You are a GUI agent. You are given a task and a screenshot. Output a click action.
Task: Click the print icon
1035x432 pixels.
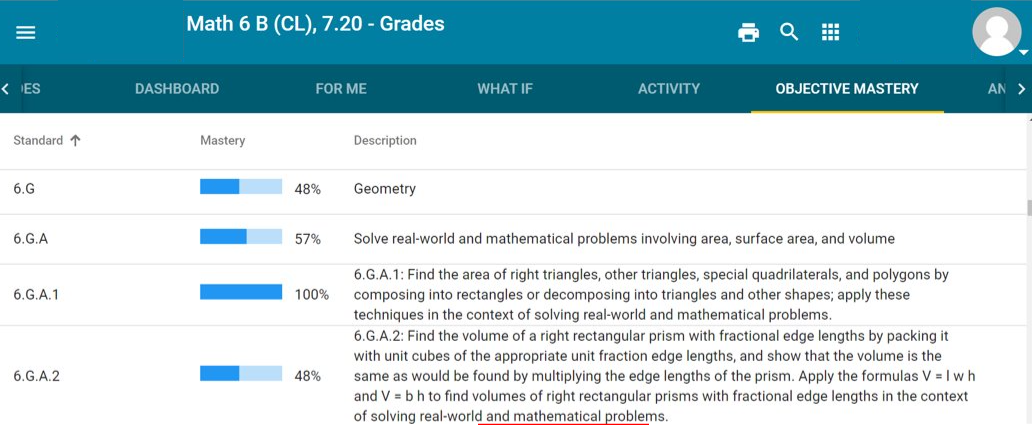748,32
